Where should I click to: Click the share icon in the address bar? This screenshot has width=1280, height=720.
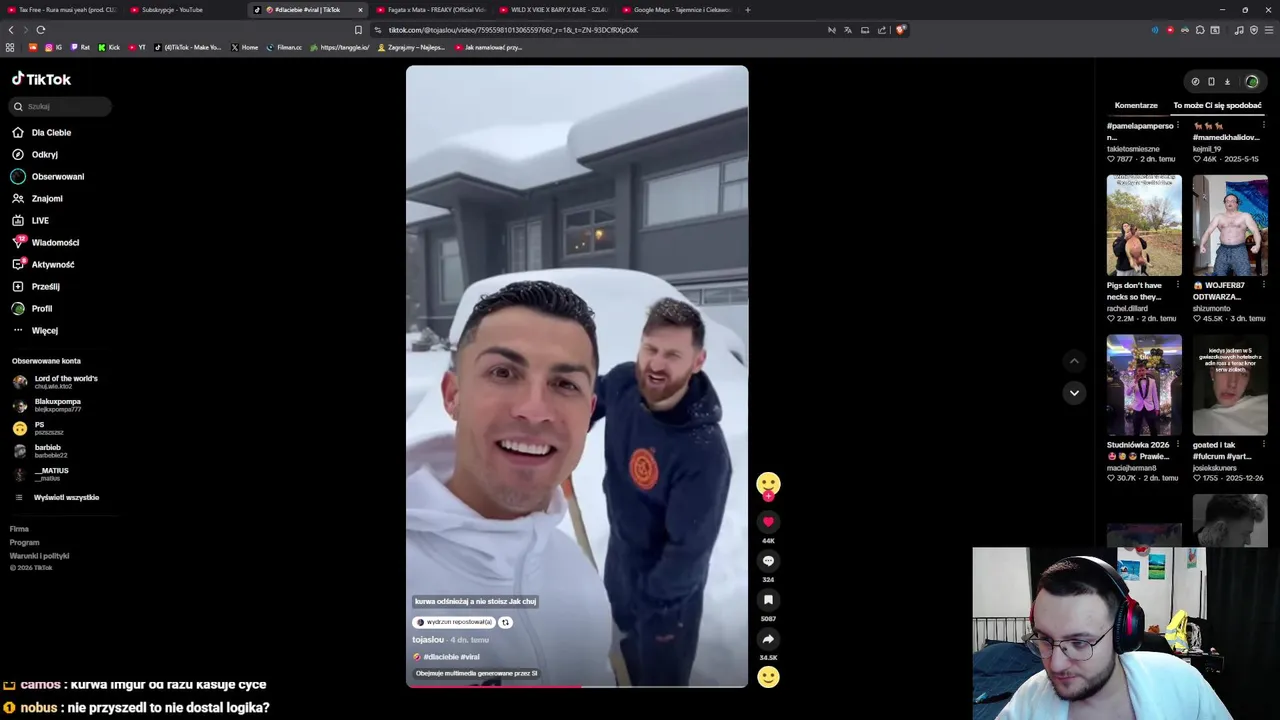(x=882, y=30)
